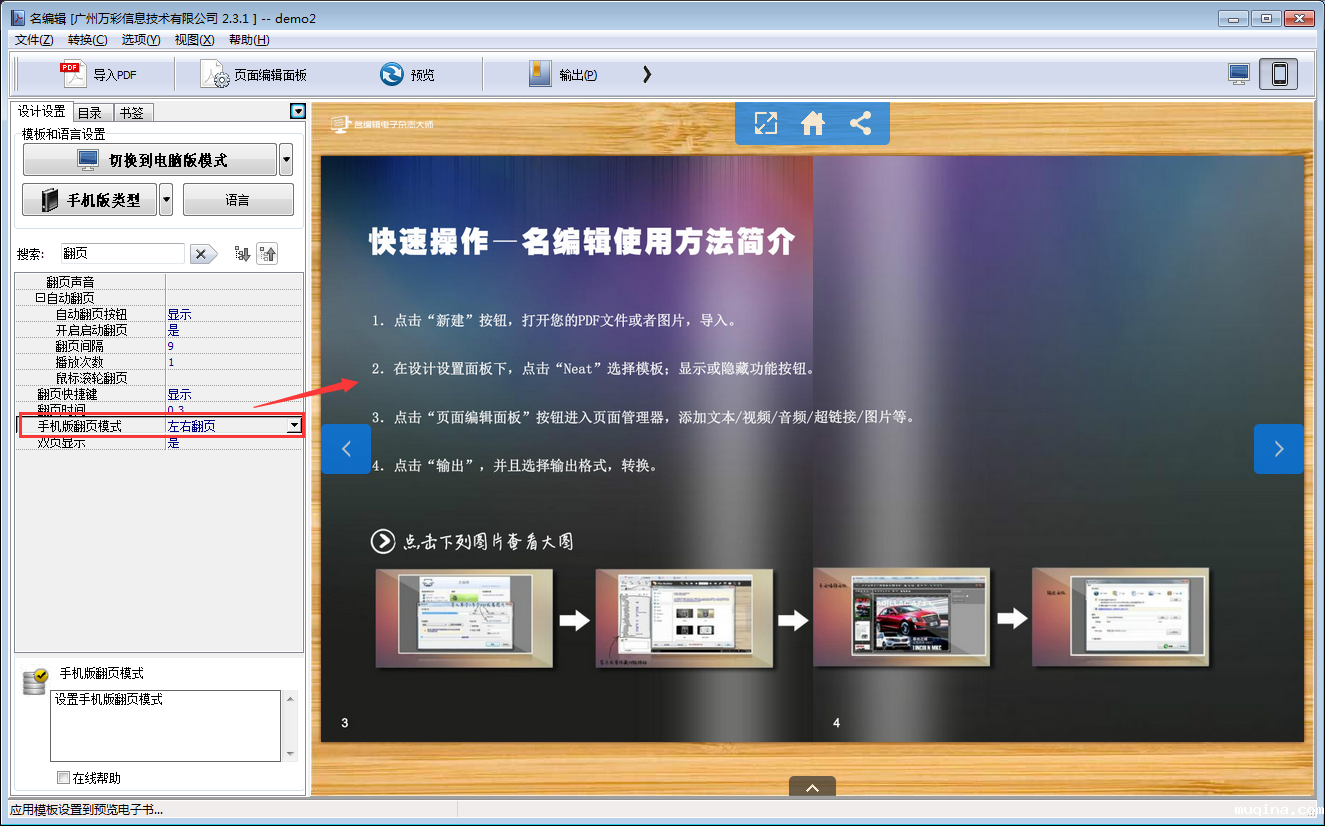Clear the search box with X button
Viewport: 1325px width, 826px height.
pyautogui.click(x=203, y=254)
